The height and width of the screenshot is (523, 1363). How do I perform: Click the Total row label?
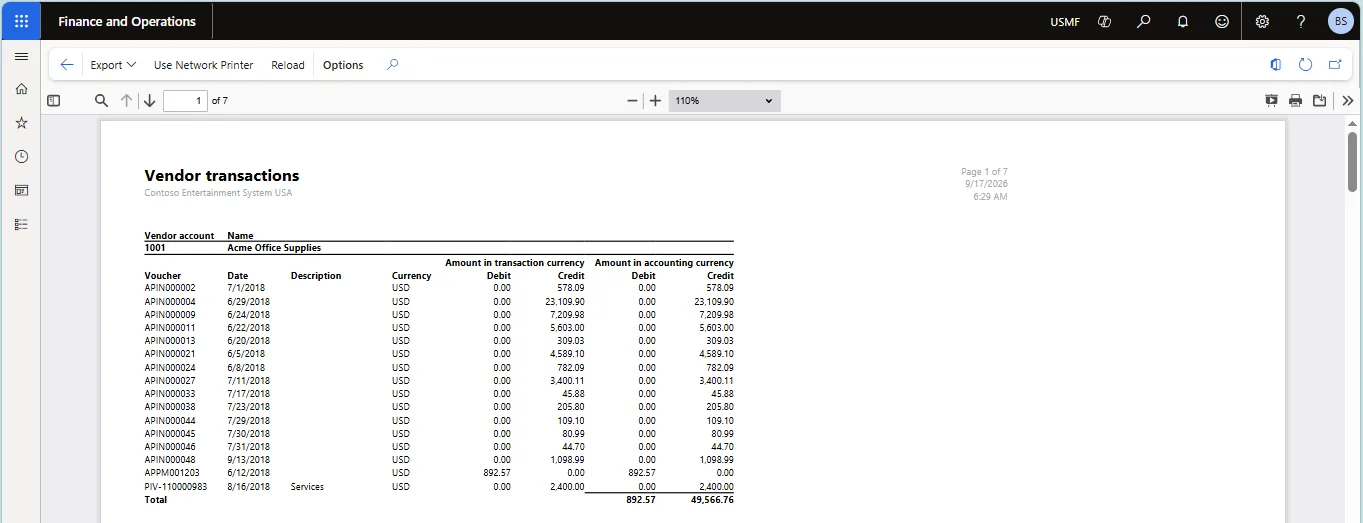coord(156,499)
